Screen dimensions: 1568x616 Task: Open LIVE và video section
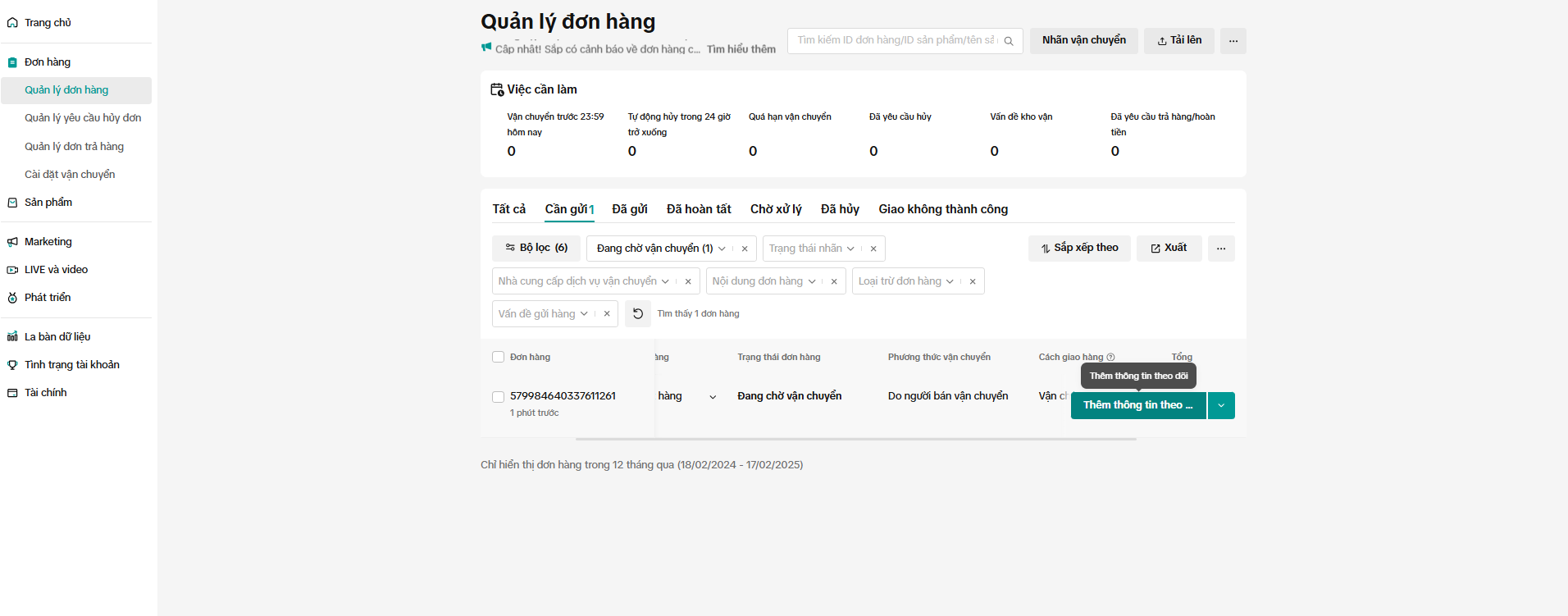56,270
